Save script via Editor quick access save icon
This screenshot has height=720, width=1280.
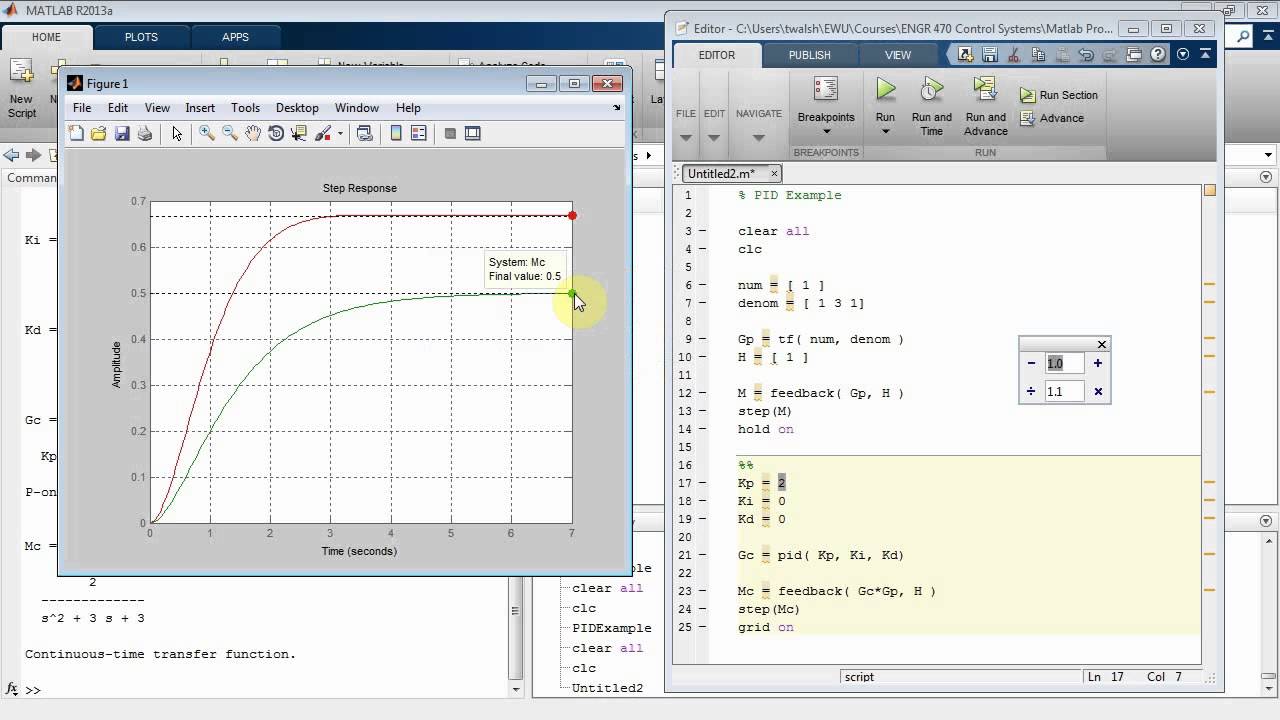pyautogui.click(x=990, y=55)
